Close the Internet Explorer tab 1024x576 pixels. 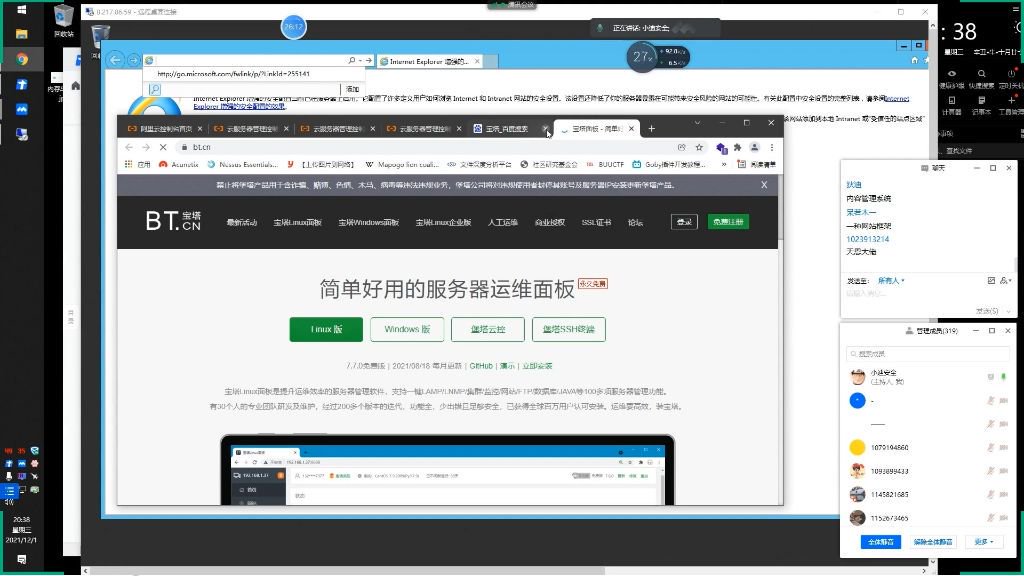pos(477,61)
